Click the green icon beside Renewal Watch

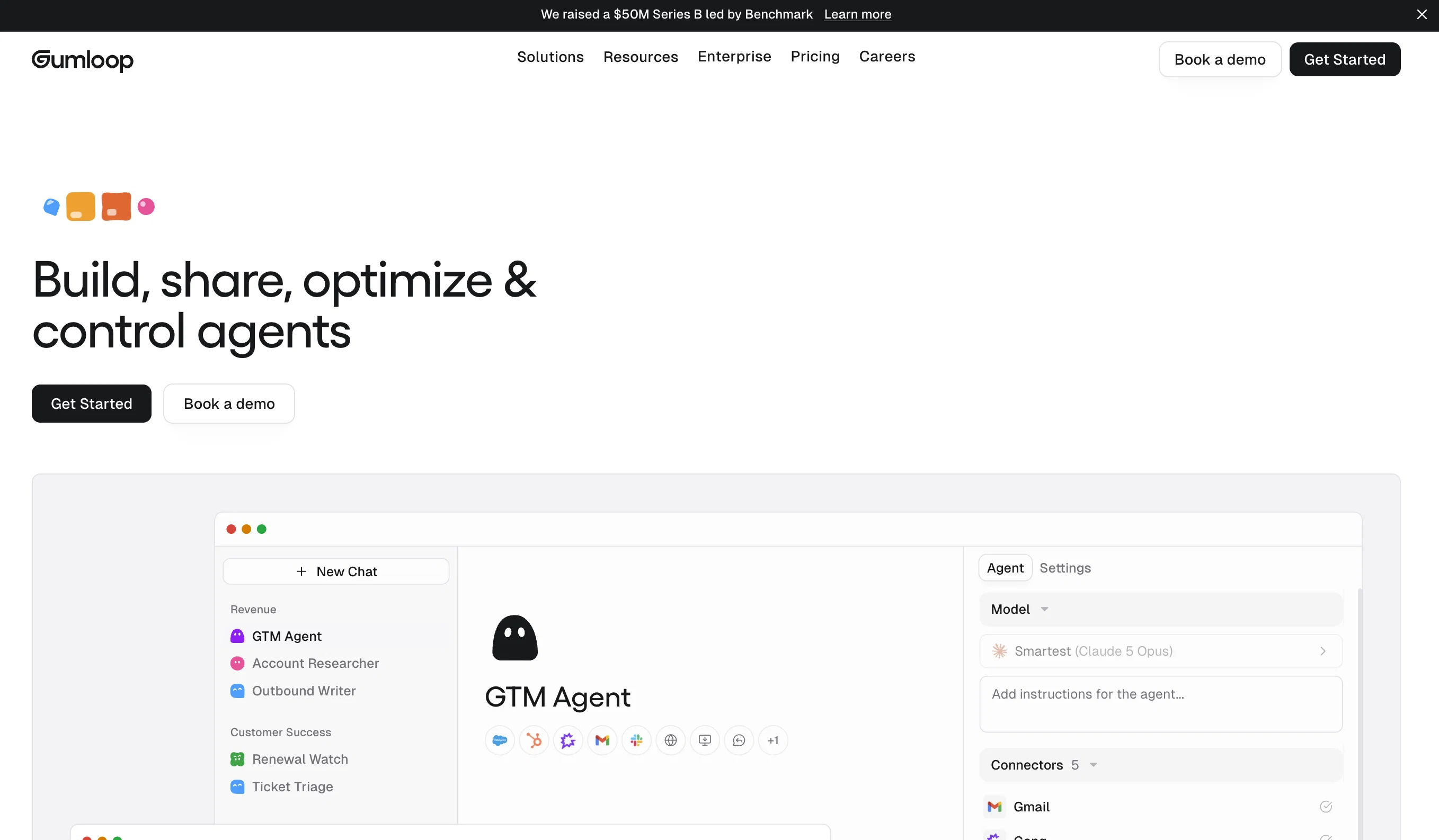tap(237, 759)
